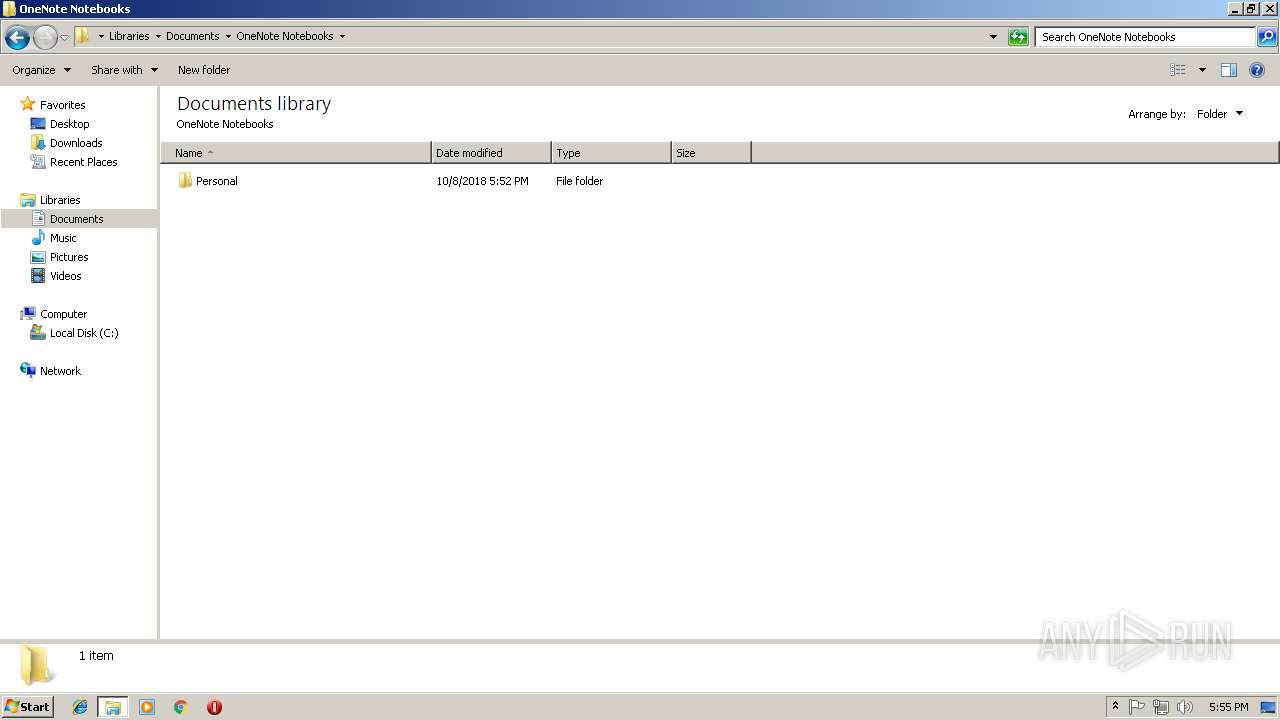Click the folder icon in address bar
Viewport: 1280px width, 720px height.
click(x=83, y=36)
